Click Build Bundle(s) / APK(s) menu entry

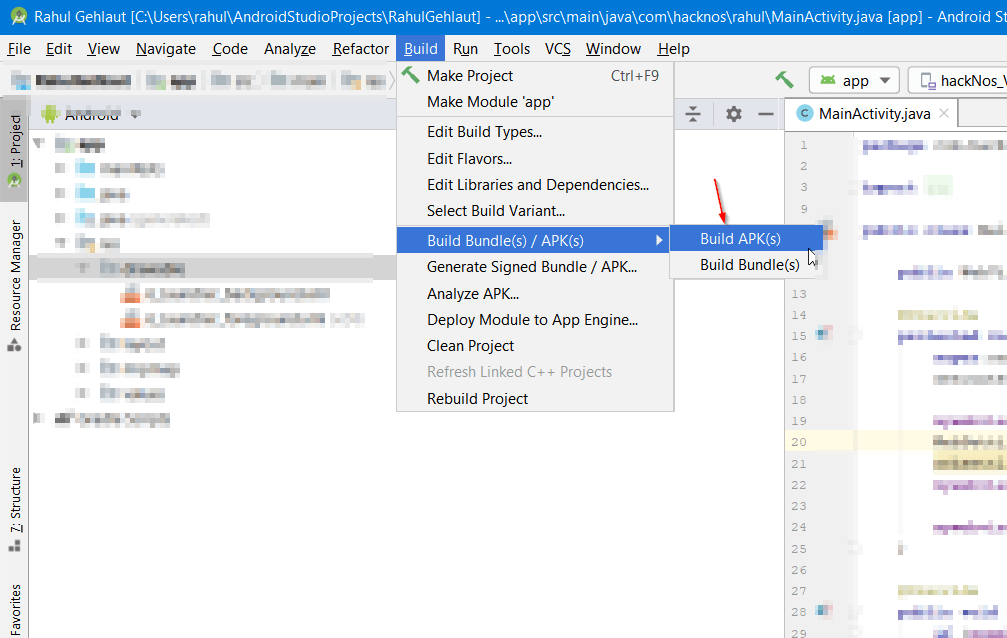[533, 240]
